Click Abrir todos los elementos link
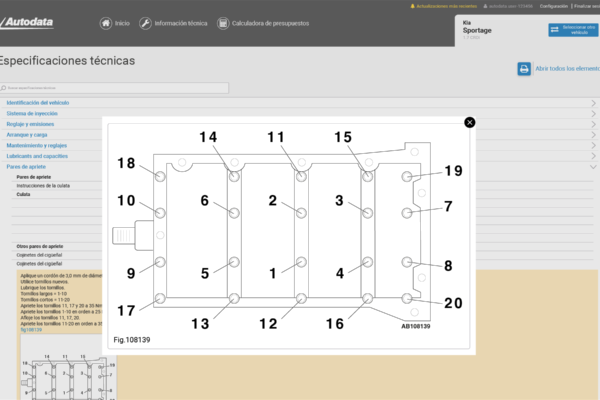Viewport: 600px width, 400px height. (x=567, y=69)
